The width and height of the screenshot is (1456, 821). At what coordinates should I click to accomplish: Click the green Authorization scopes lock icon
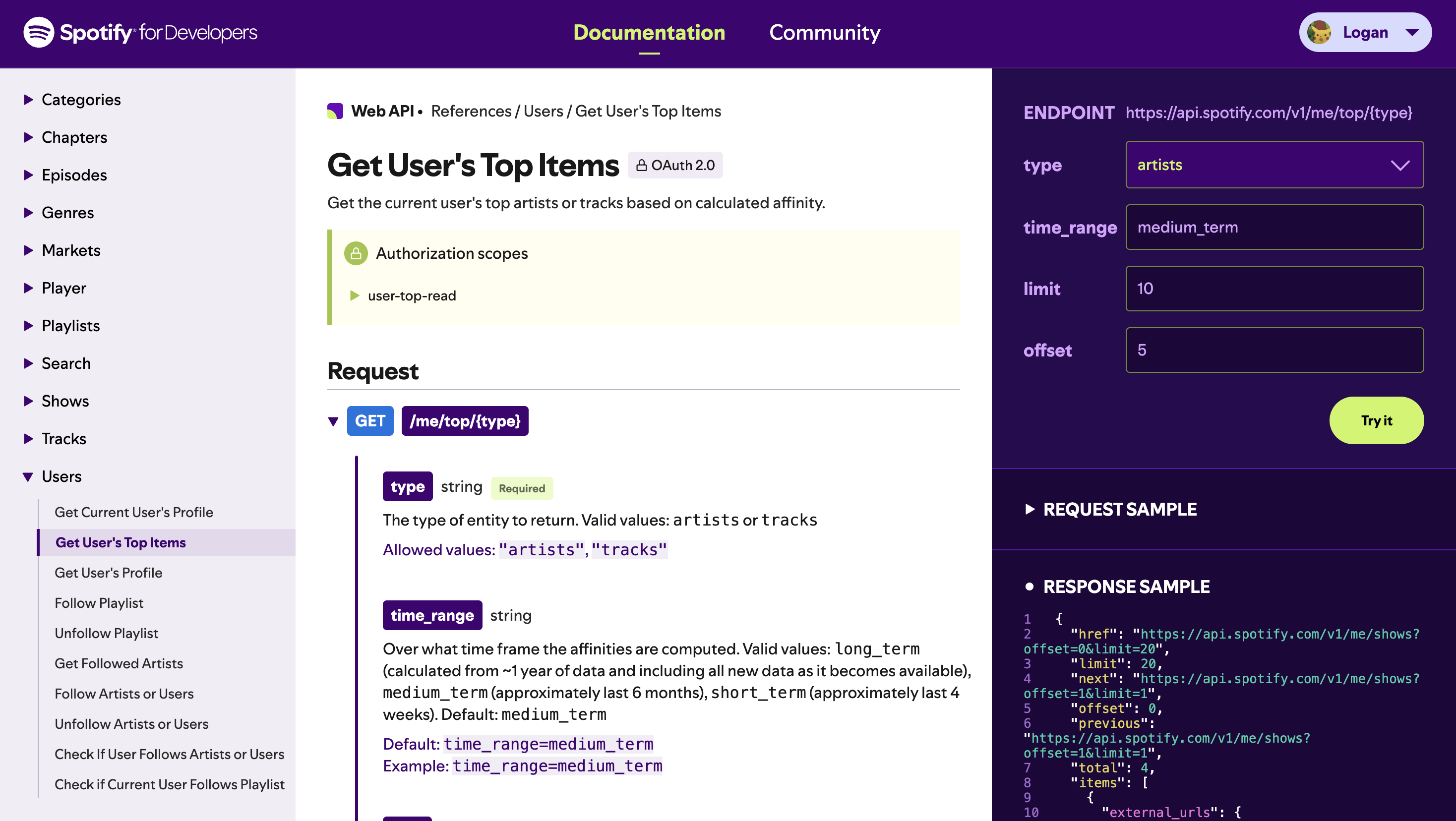tap(356, 253)
